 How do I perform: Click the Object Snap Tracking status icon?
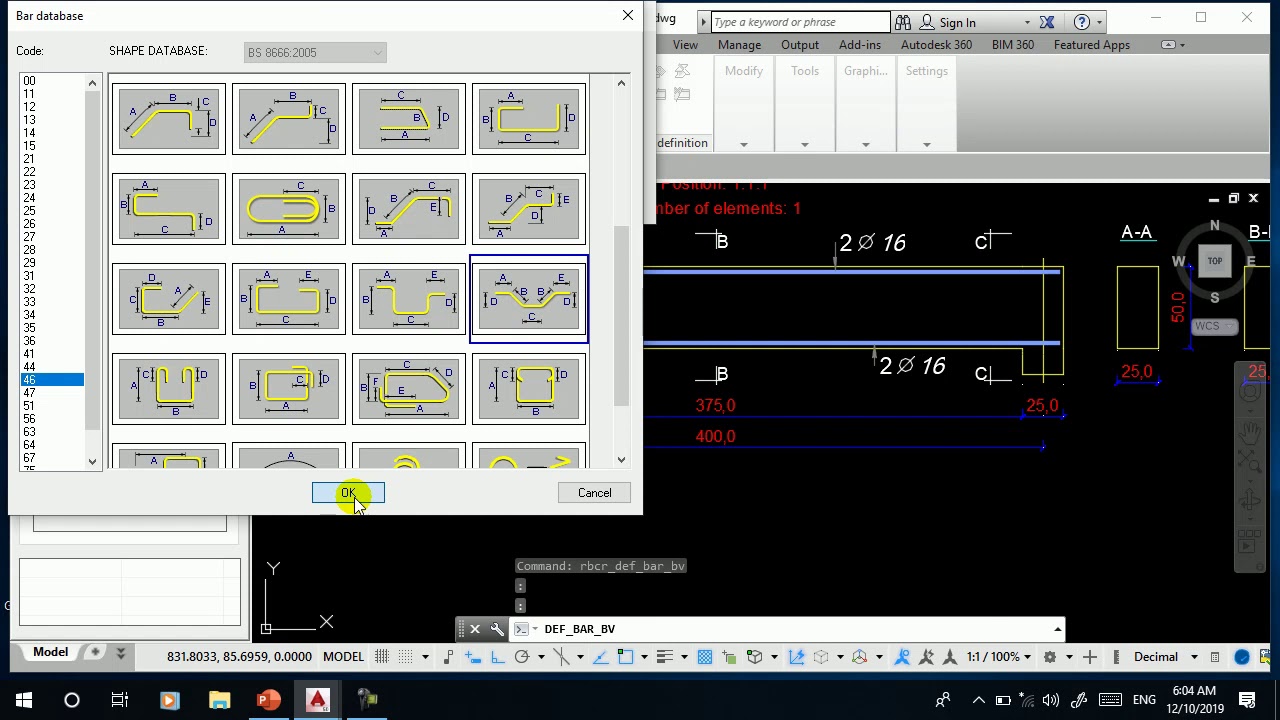pos(600,657)
